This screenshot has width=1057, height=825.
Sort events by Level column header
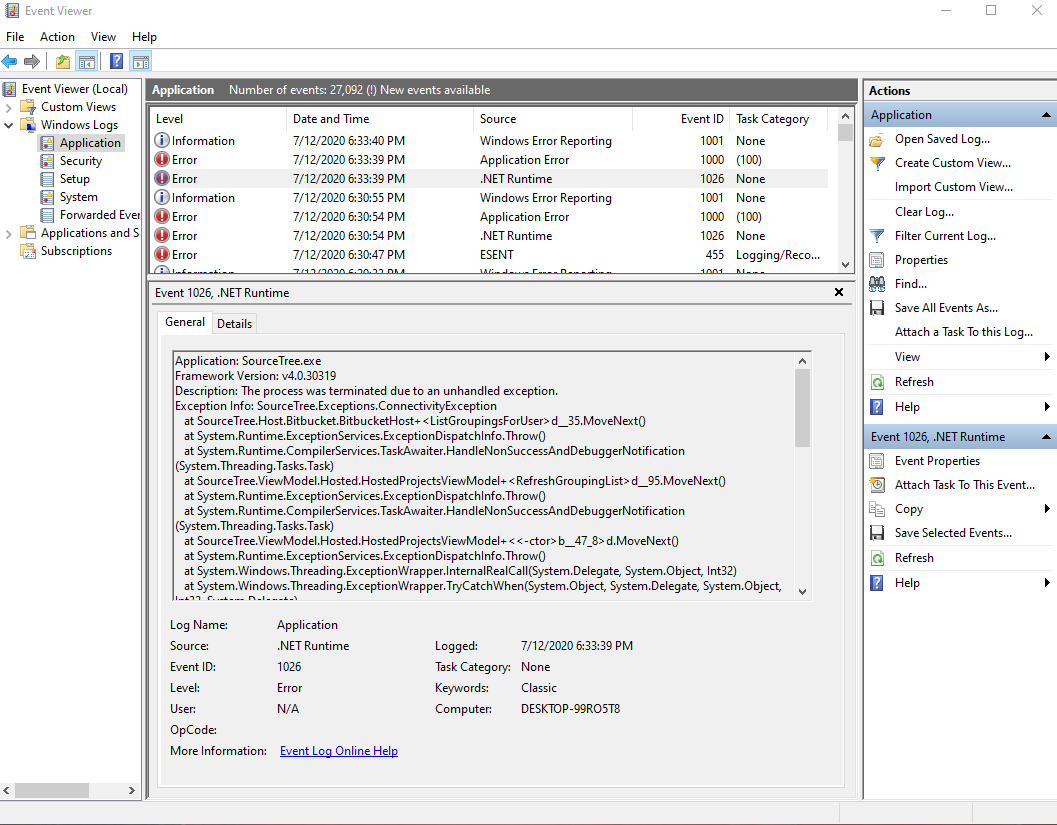218,119
